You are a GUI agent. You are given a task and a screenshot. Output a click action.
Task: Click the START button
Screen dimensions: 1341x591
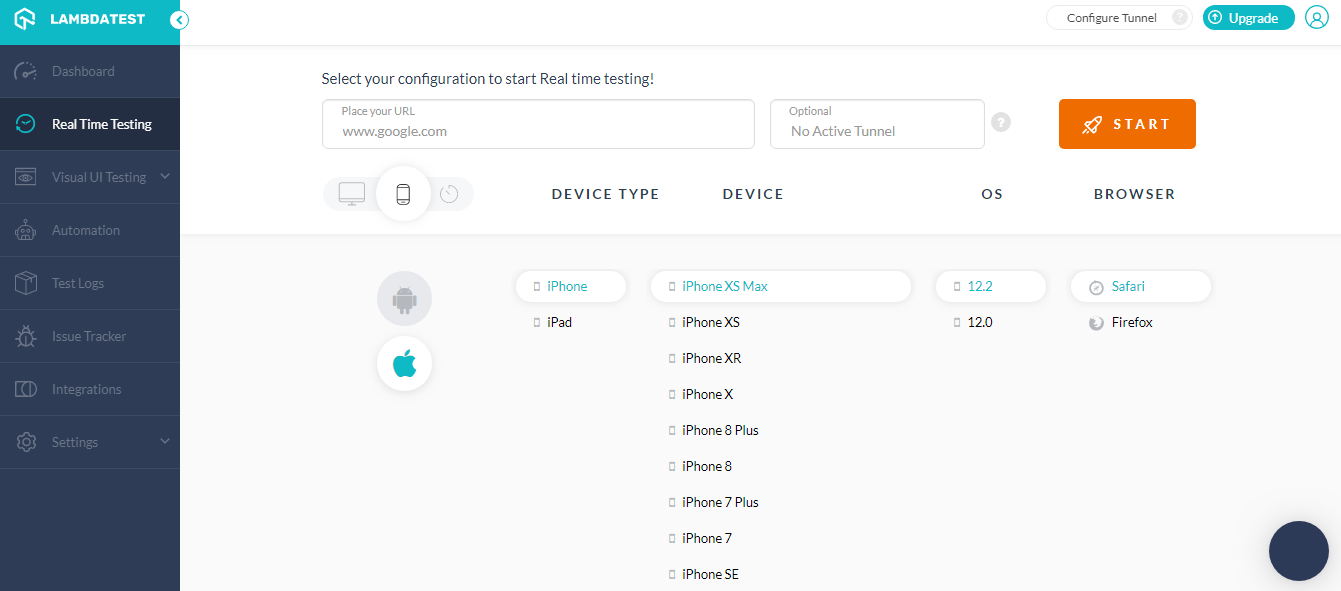(x=1127, y=124)
